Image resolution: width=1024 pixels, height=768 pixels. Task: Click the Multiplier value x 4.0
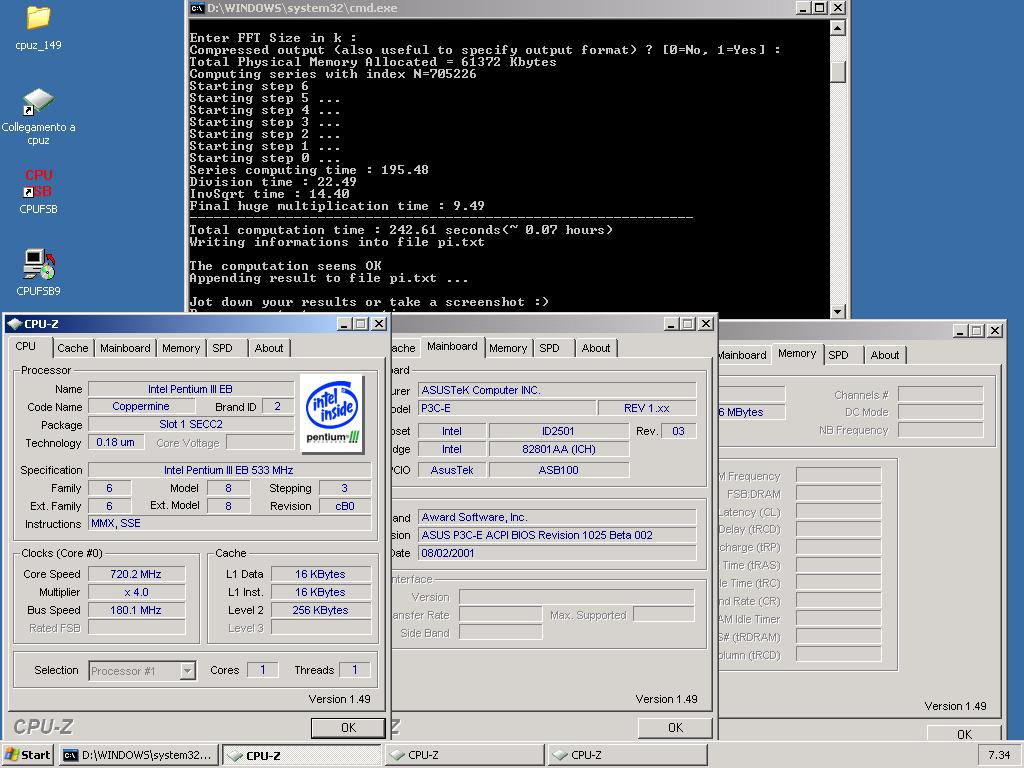coord(136,592)
